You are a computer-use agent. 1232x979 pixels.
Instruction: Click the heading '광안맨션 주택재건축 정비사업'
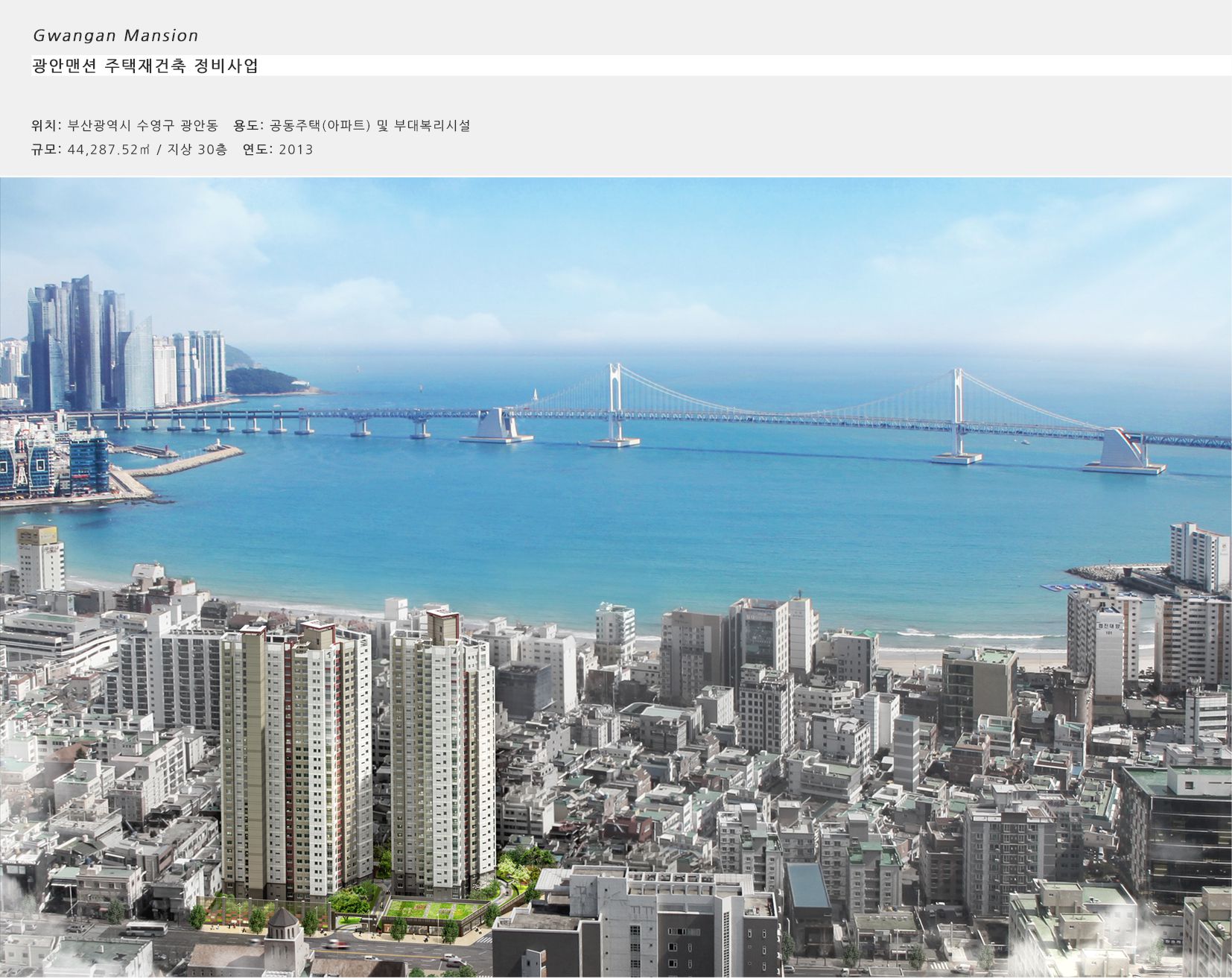click(x=145, y=66)
